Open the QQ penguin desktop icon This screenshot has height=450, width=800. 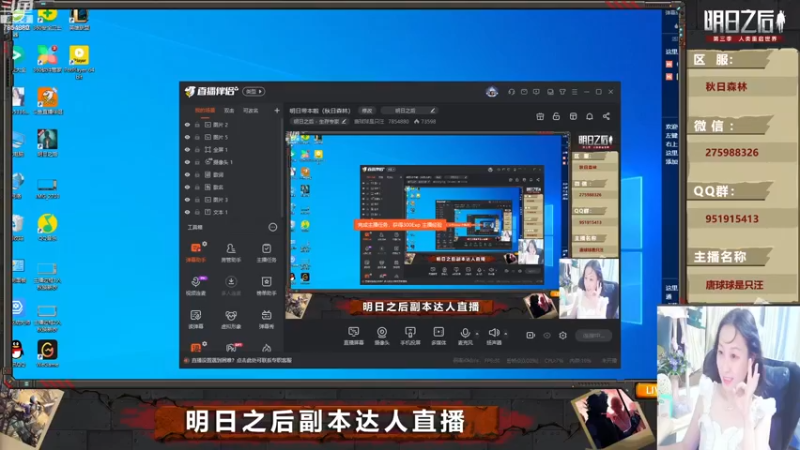(x=18, y=353)
